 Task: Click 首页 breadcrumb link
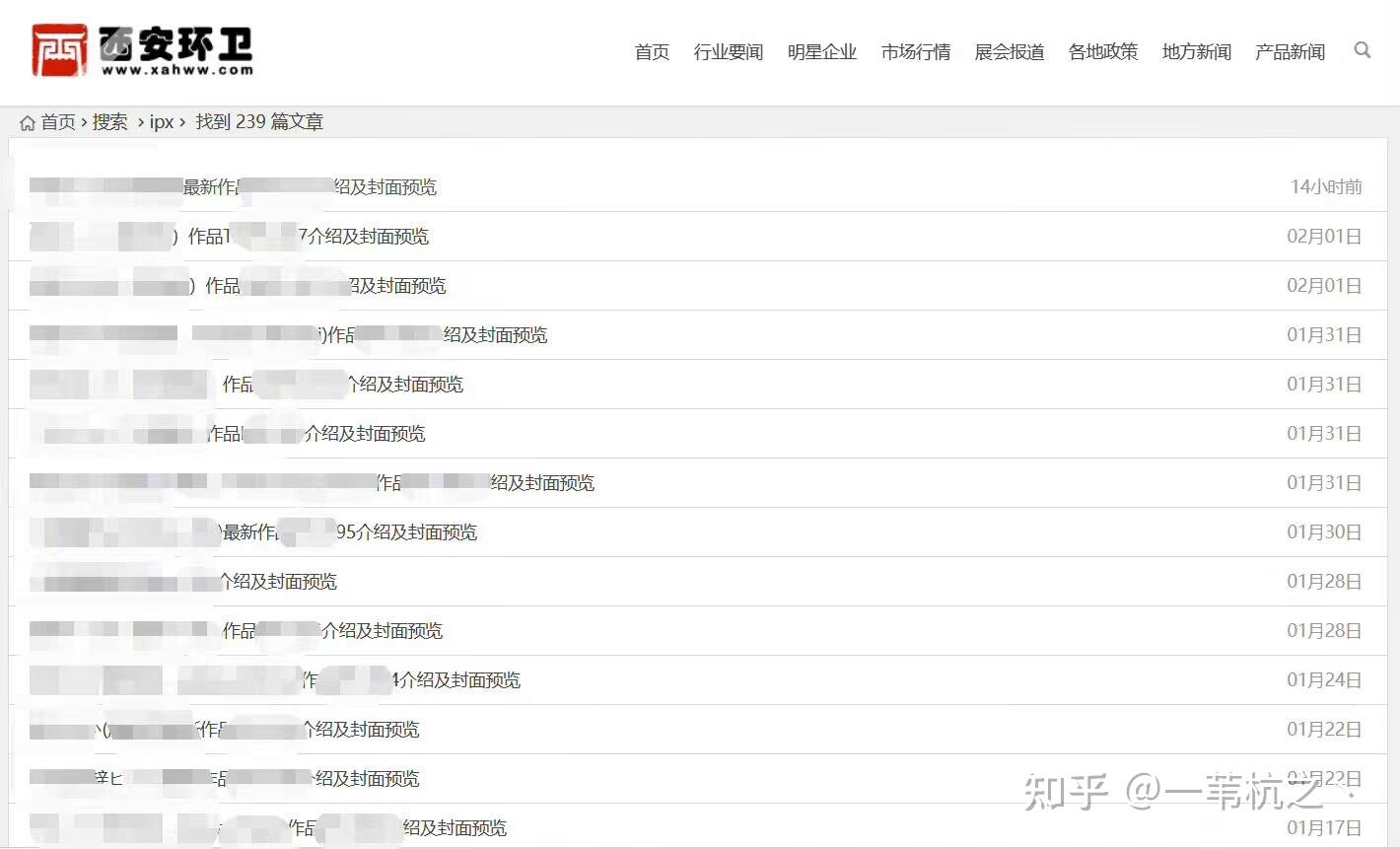[x=58, y=122]
